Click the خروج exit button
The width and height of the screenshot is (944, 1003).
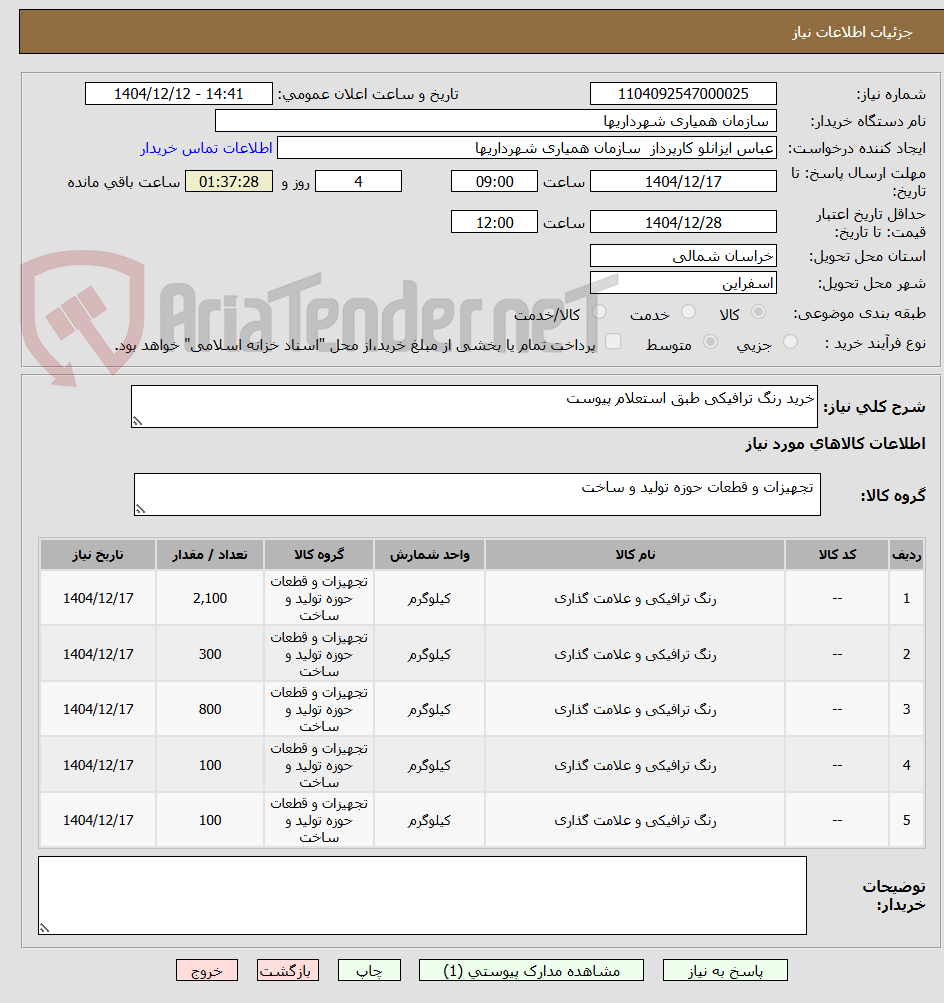point(207,970)
